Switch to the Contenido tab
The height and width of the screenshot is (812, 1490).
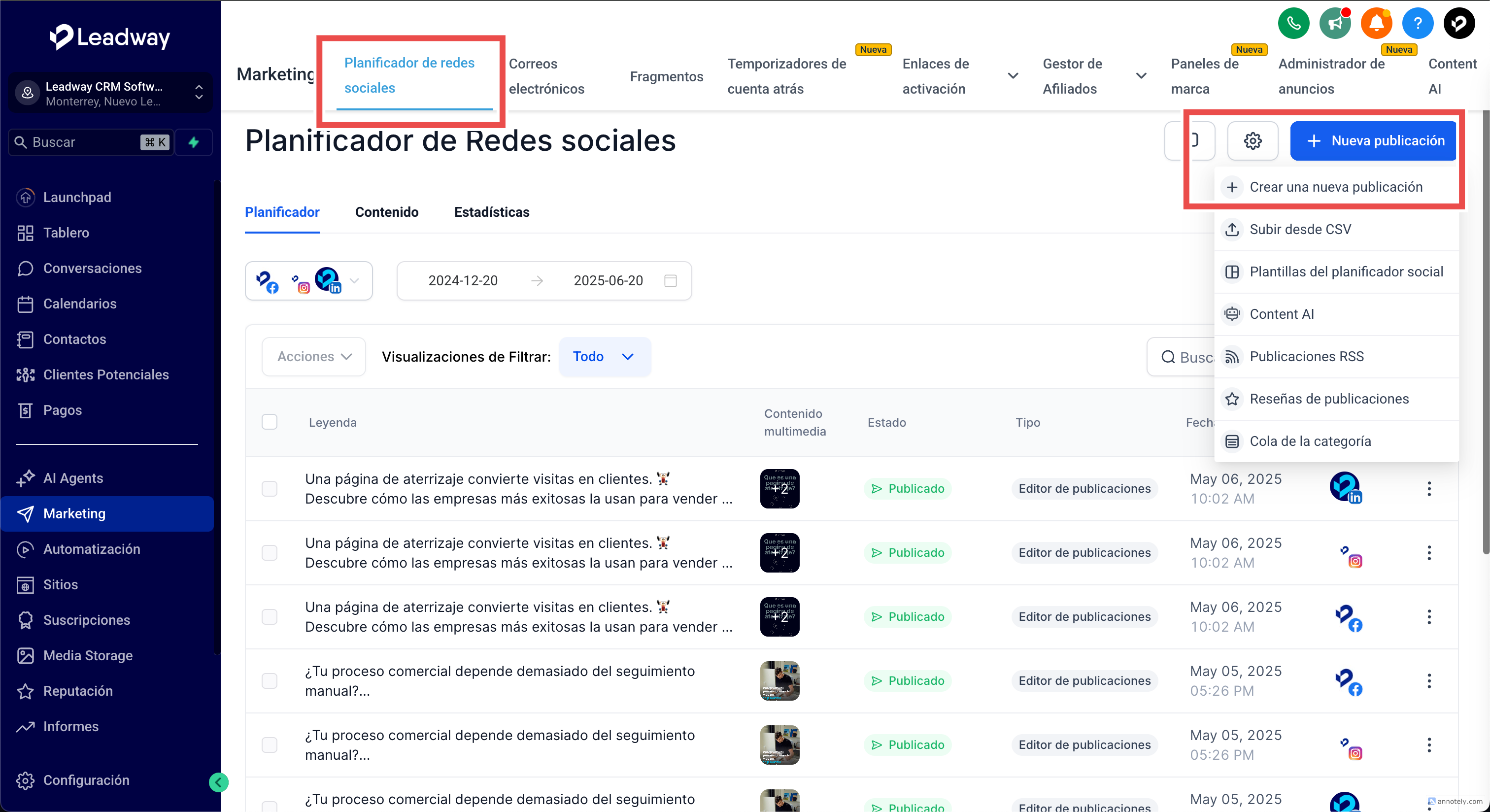click(x=386, y=212)
